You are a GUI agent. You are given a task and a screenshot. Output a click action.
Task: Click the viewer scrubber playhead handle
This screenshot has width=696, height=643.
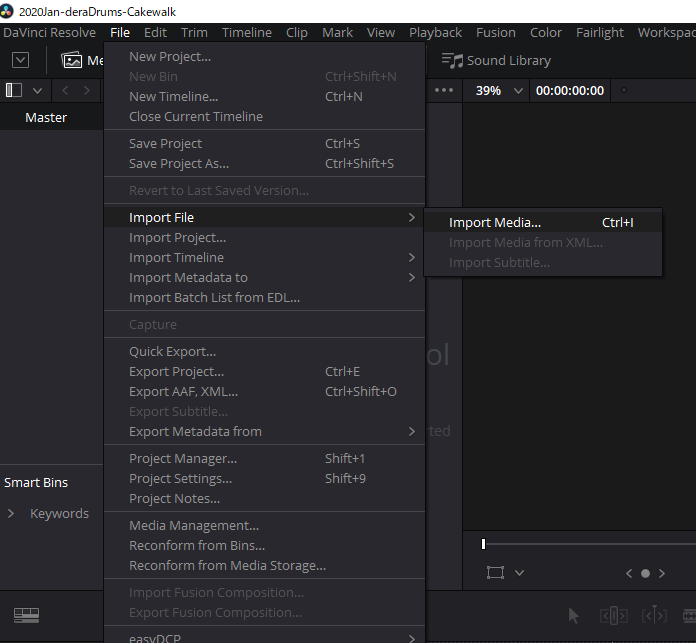[x=483, y=544]
